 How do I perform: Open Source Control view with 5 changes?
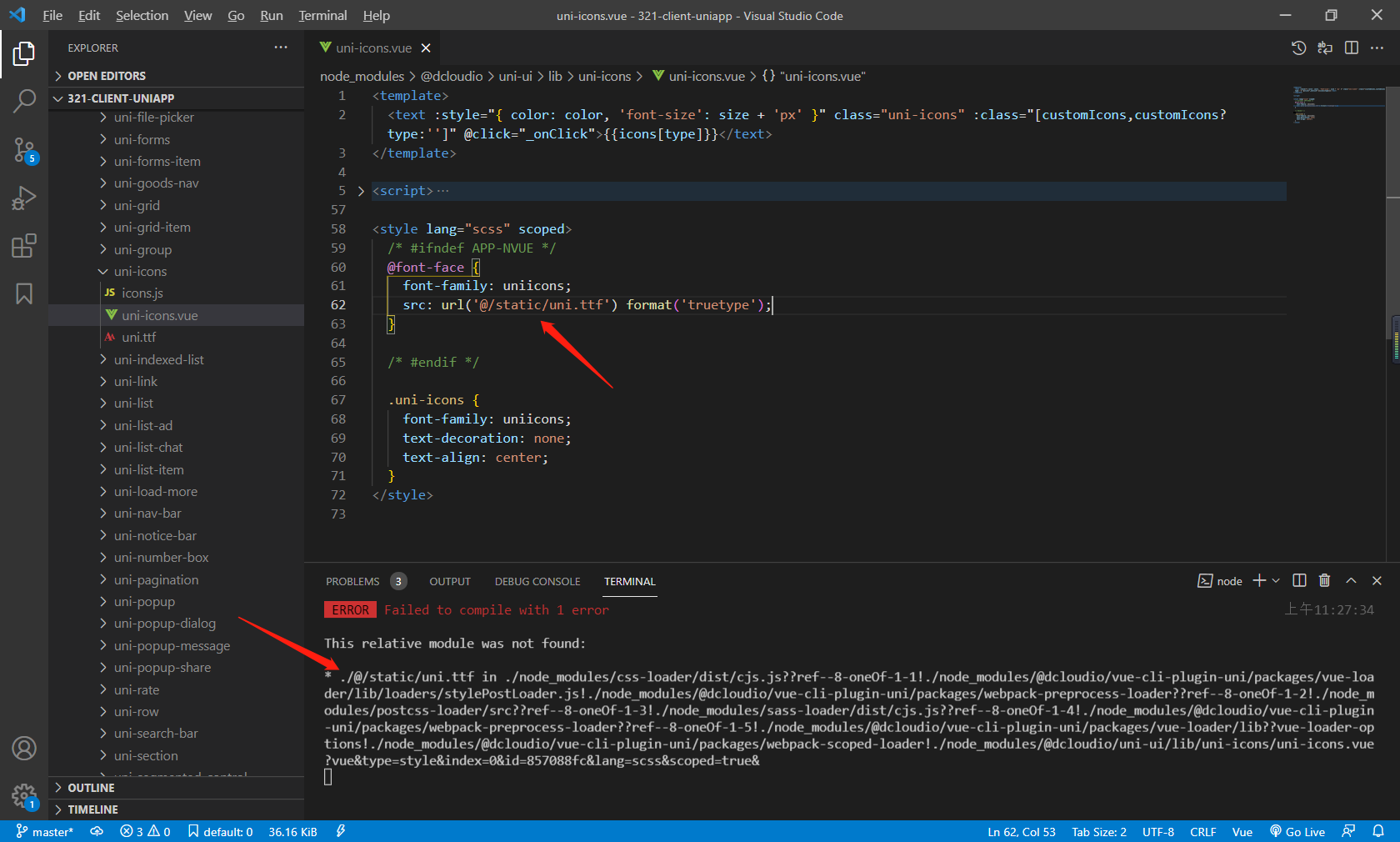tap(24, 150)
